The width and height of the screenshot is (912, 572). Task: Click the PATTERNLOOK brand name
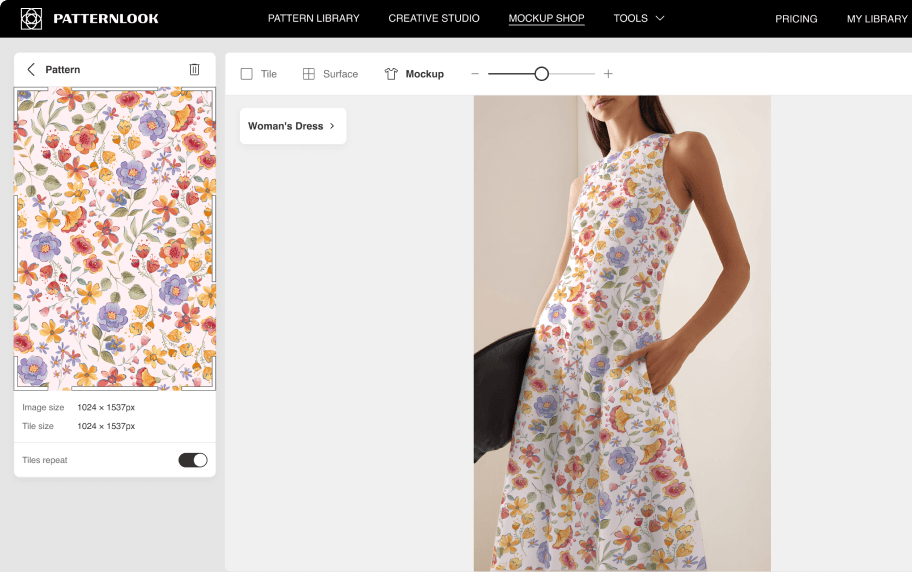[x=106, y=19]
